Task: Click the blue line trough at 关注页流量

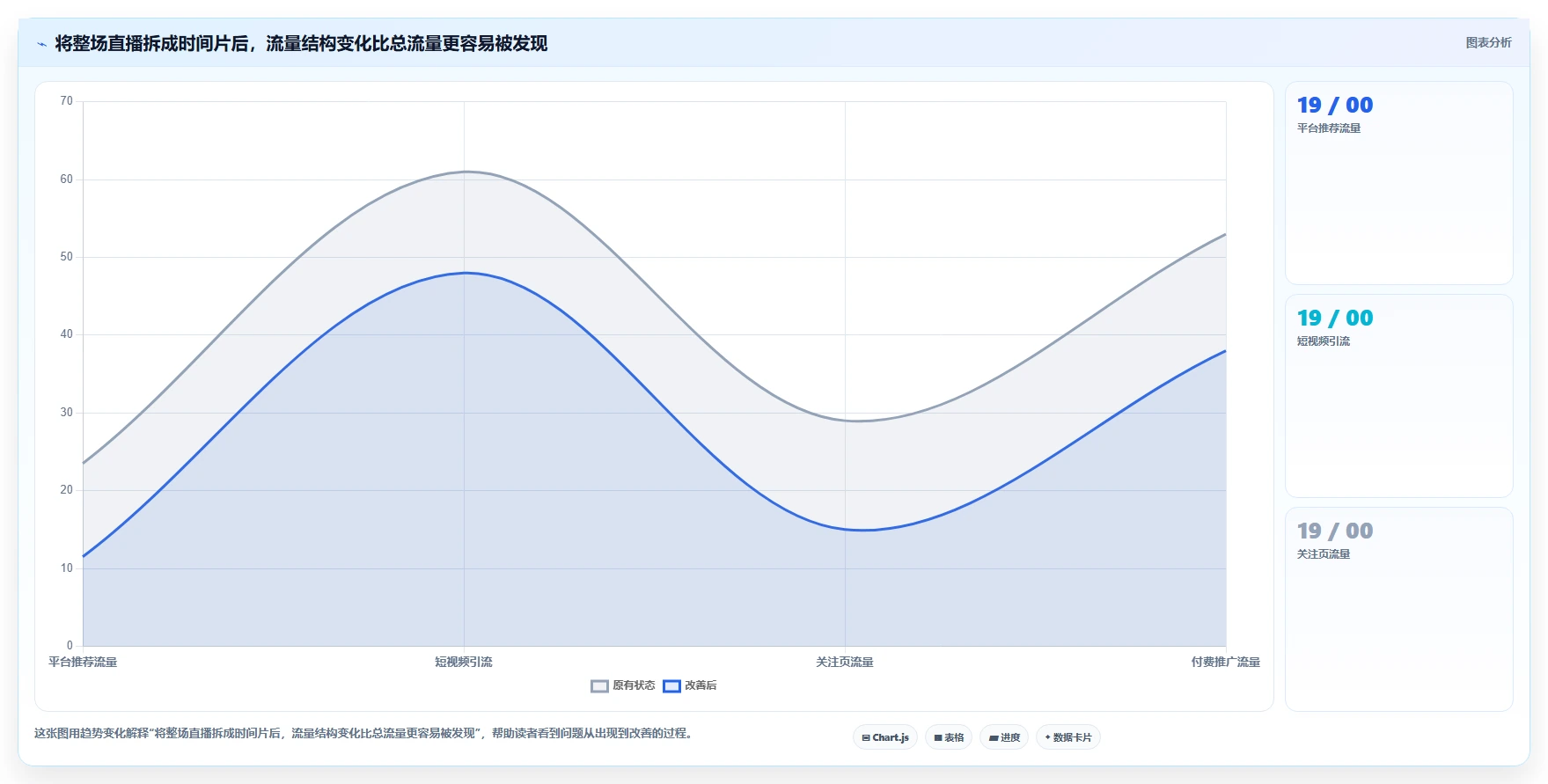Action: pyautogui.click(x=846, y=529)
